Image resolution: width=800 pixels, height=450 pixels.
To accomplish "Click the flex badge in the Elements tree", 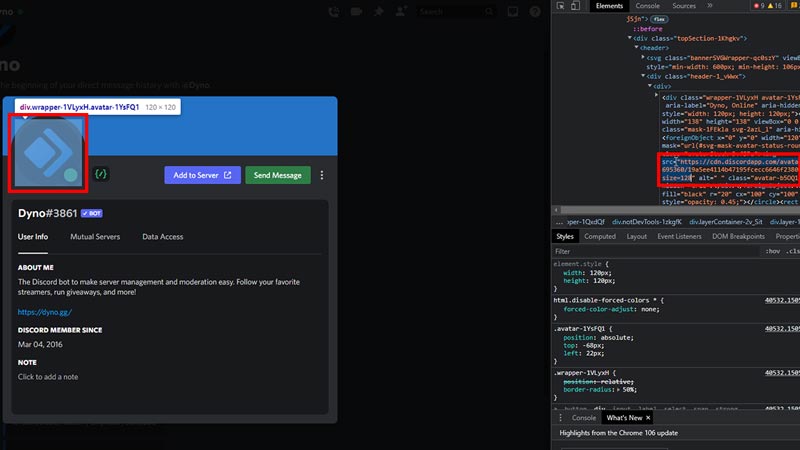I will (x=659, y=19).
